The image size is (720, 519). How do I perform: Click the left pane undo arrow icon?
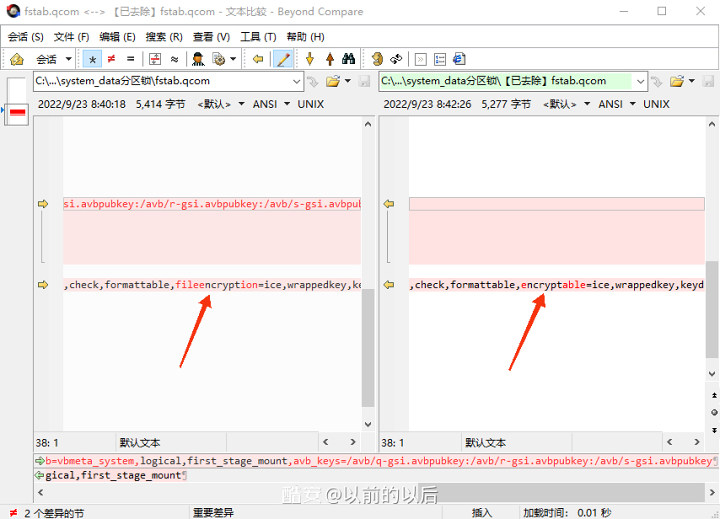(313, 81)
